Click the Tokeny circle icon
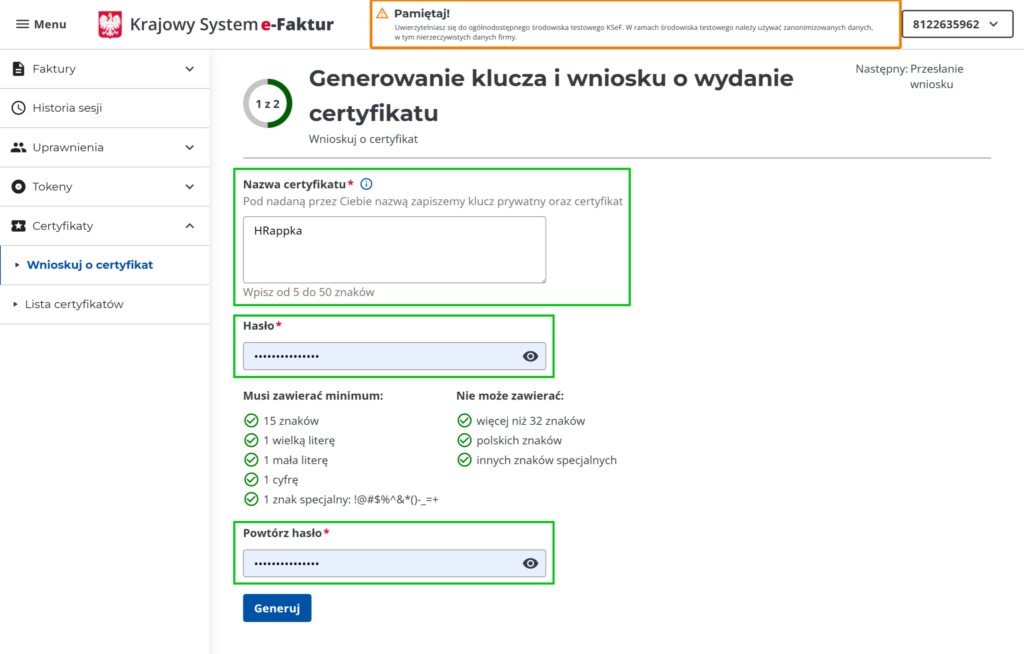 (18, 187)
